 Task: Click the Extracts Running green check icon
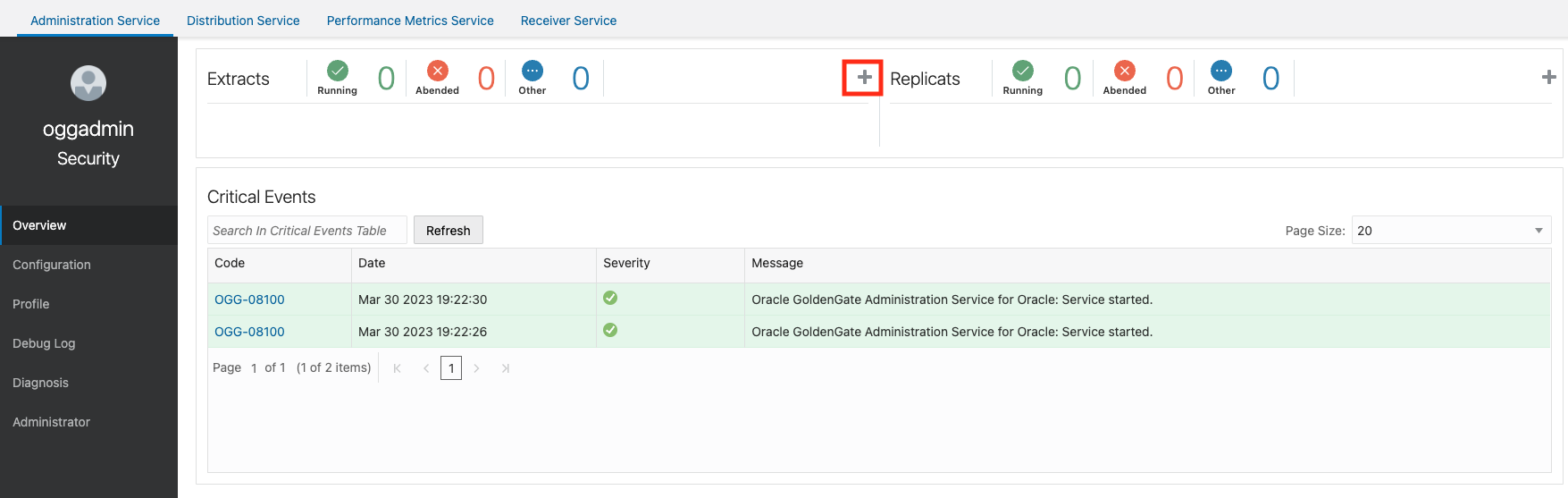[x=338, y=71]
